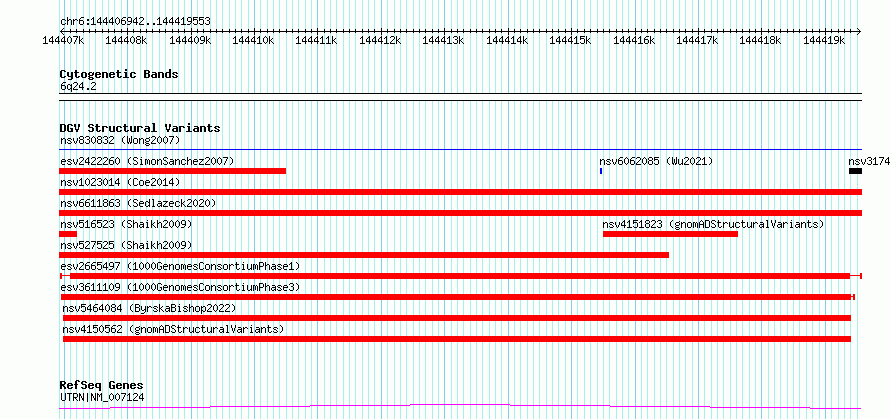Image resolution: width=890 pixels, height=419 pixels.
Task: Click the 144418k ruler tick label
Action: 761,40
